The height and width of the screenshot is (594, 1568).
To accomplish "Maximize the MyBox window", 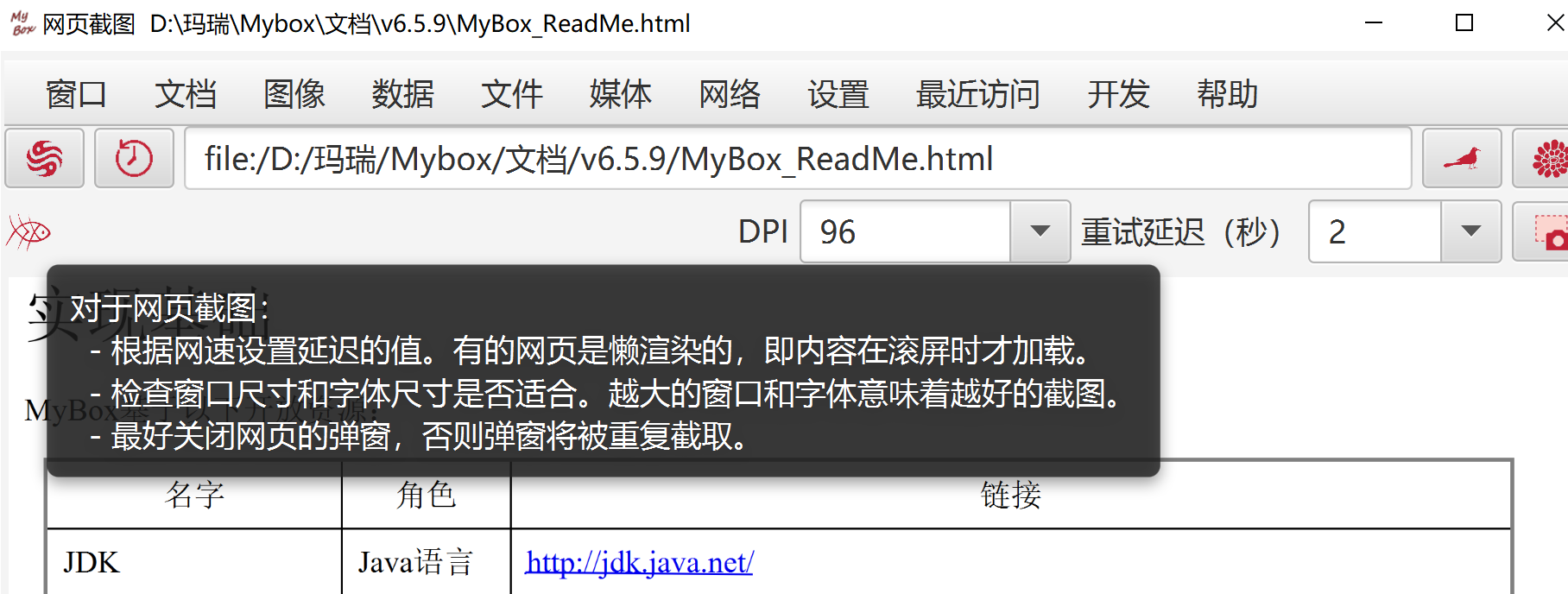I will point(1464,23).
